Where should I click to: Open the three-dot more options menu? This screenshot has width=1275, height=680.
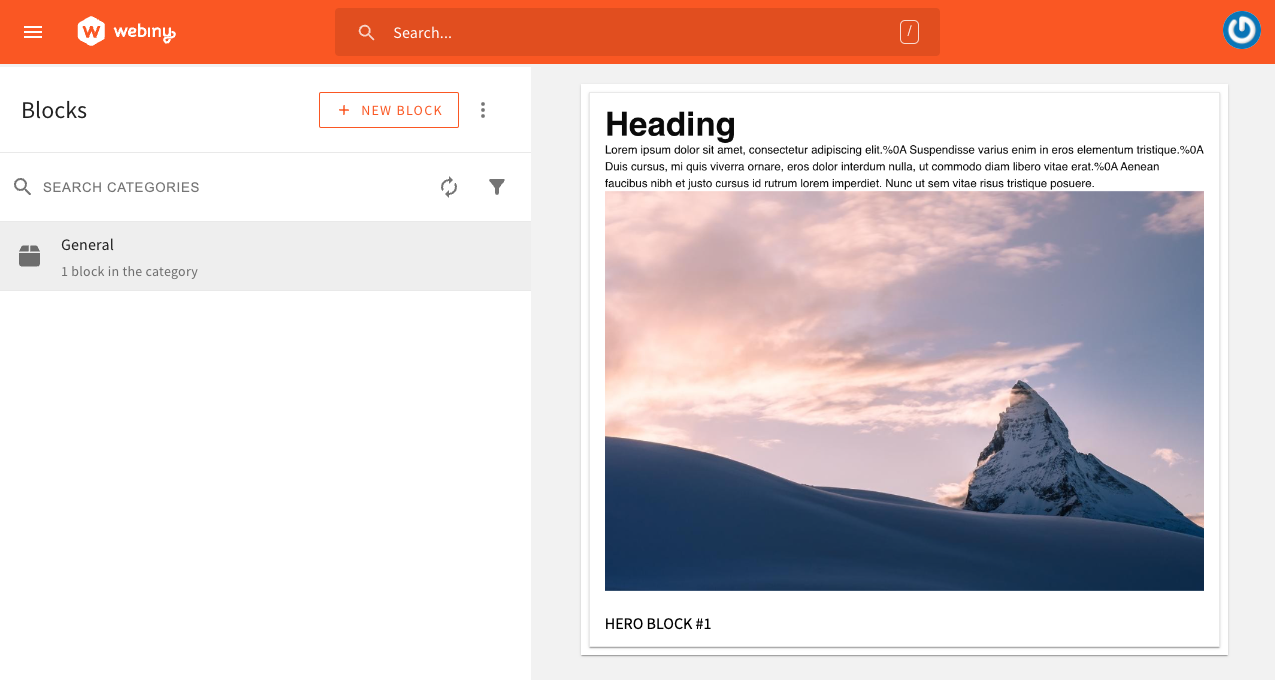(483, 110)
